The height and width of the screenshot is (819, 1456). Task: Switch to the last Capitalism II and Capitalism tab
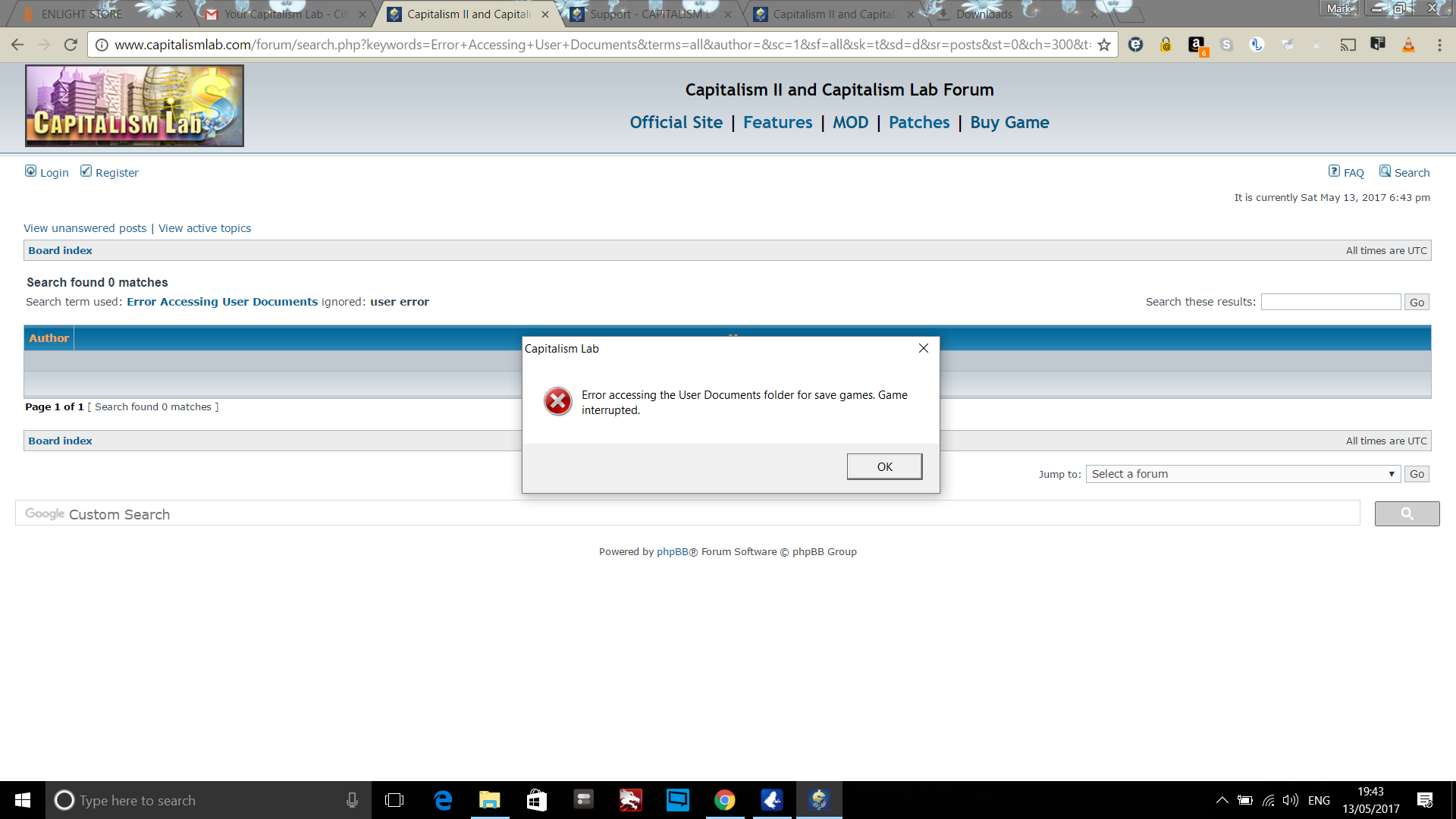[834, 14]
